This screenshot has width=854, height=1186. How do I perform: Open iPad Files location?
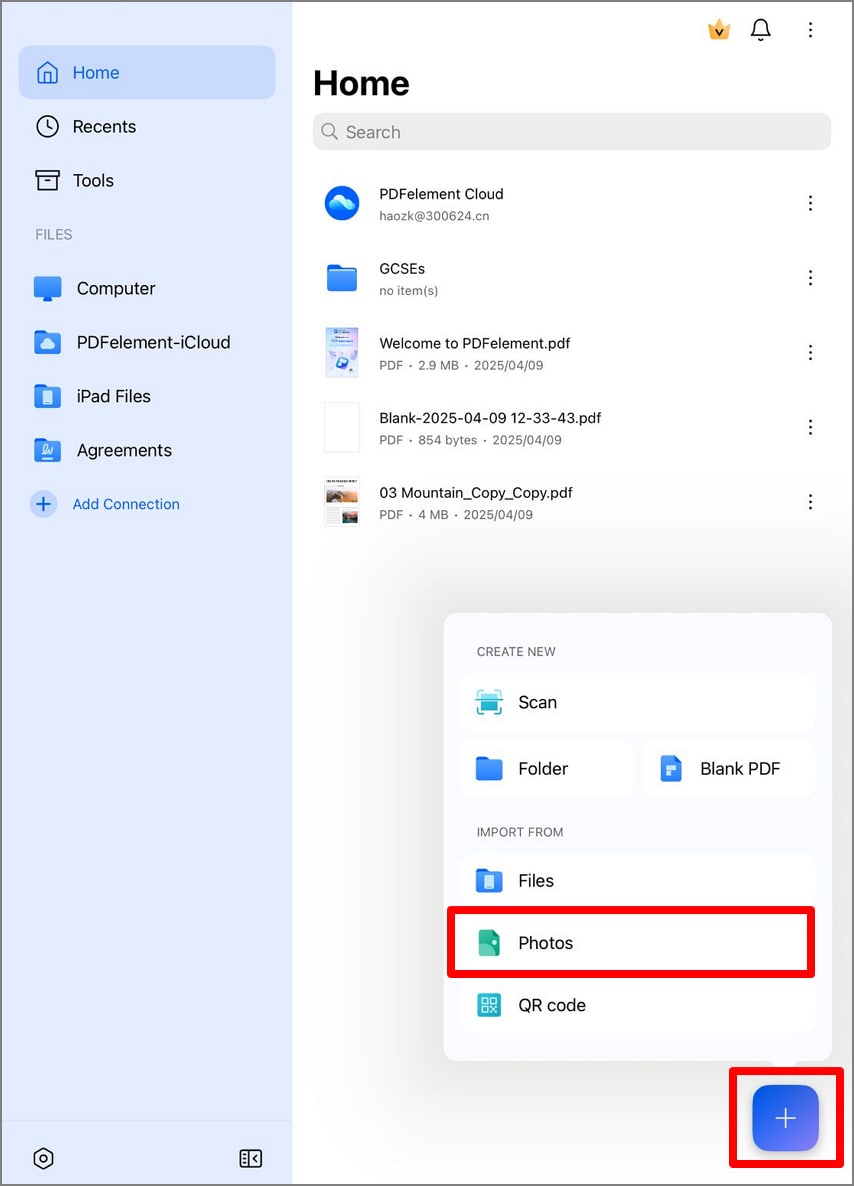coord(147,396)
